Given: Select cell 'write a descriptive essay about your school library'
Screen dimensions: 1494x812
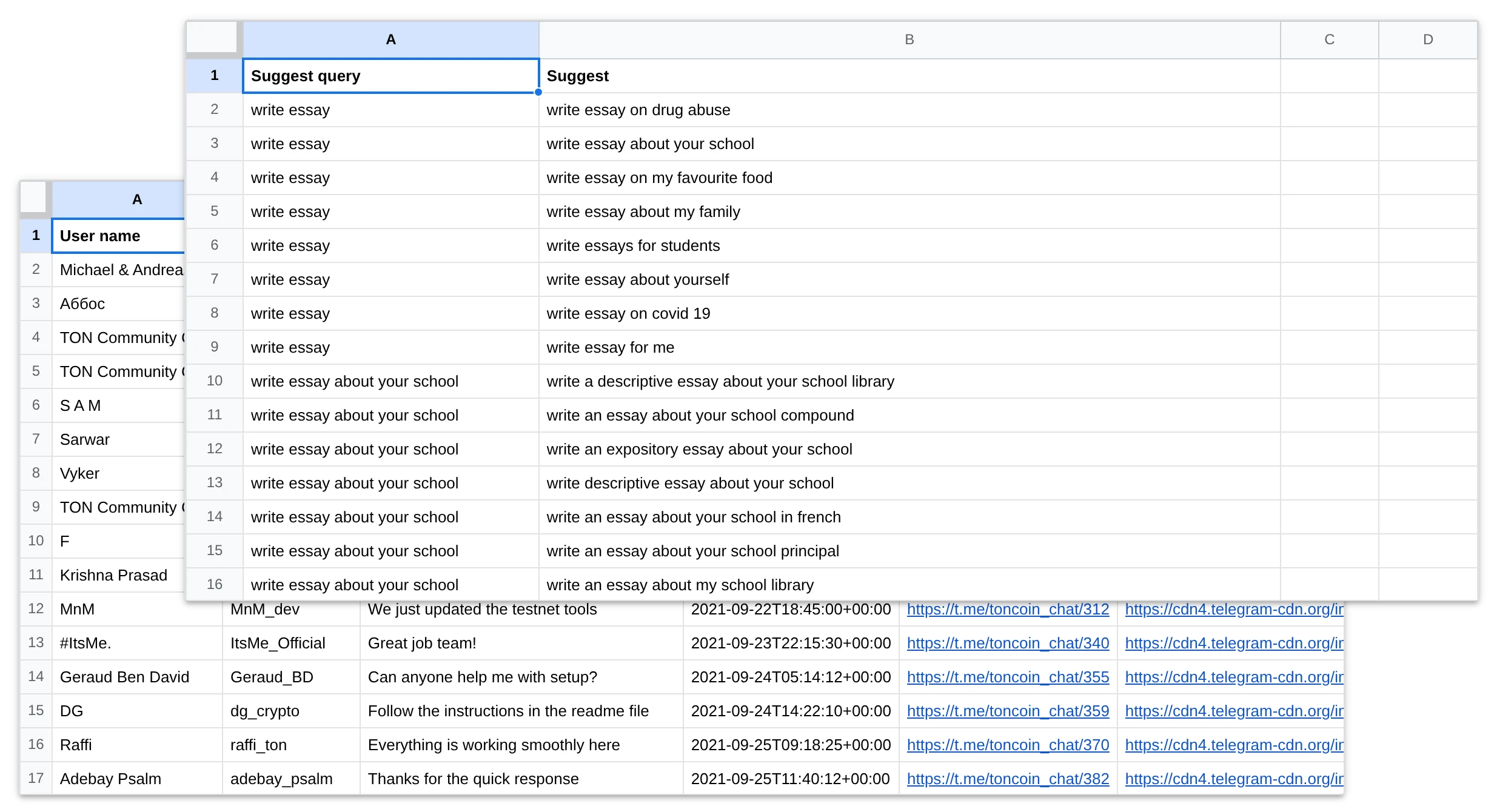Looking at the screenshot, I should pos(909,381).
